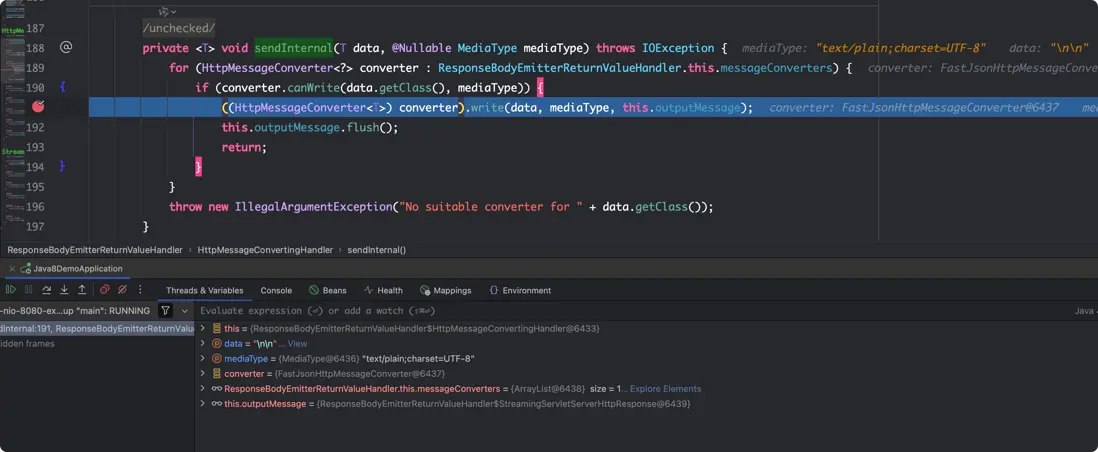The height and width of the screenshot is (452, 1098).
Task: Click the Pause Program icon
Action: click(x=29, y=289)
